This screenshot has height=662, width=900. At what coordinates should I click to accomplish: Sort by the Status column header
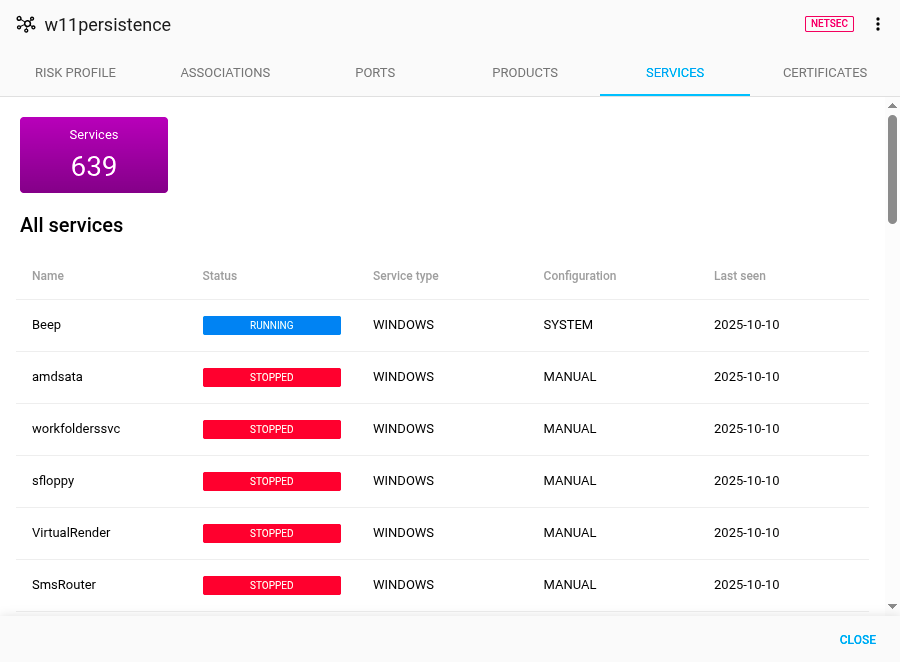pyautogui.click(x=220, y=276)
